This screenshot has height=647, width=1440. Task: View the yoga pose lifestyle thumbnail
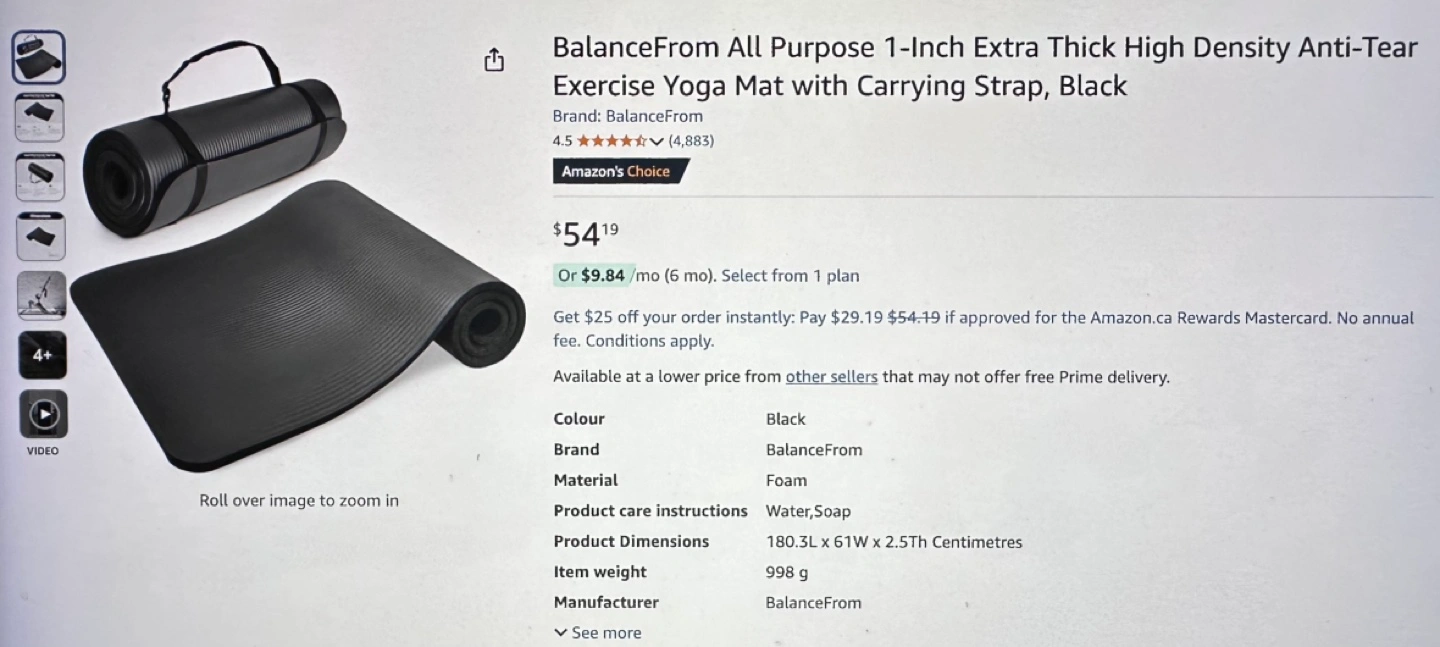[x=42, y=296]
